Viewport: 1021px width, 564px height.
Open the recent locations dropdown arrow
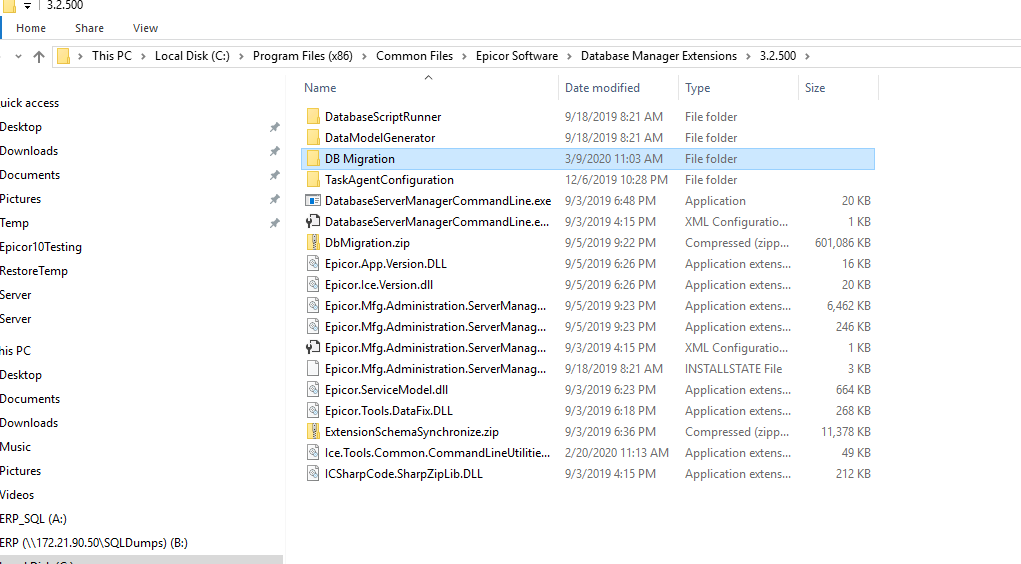tap(18, 57)
